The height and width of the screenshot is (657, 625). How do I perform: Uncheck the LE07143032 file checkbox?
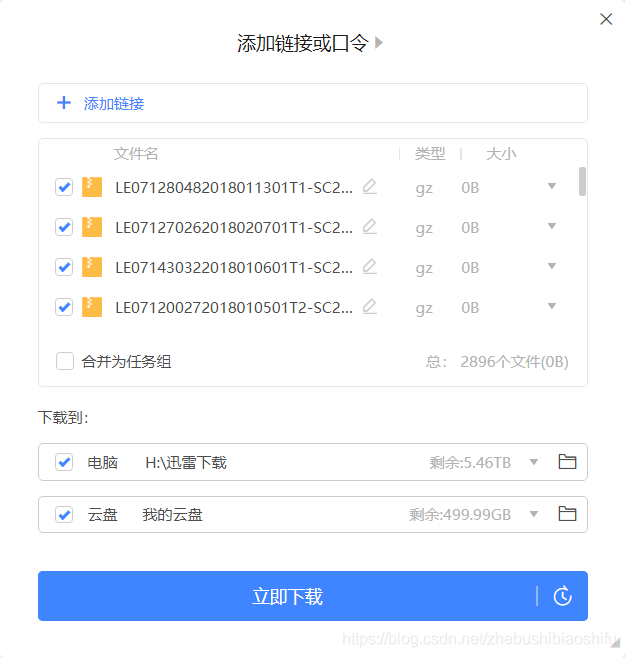(64, 267)
